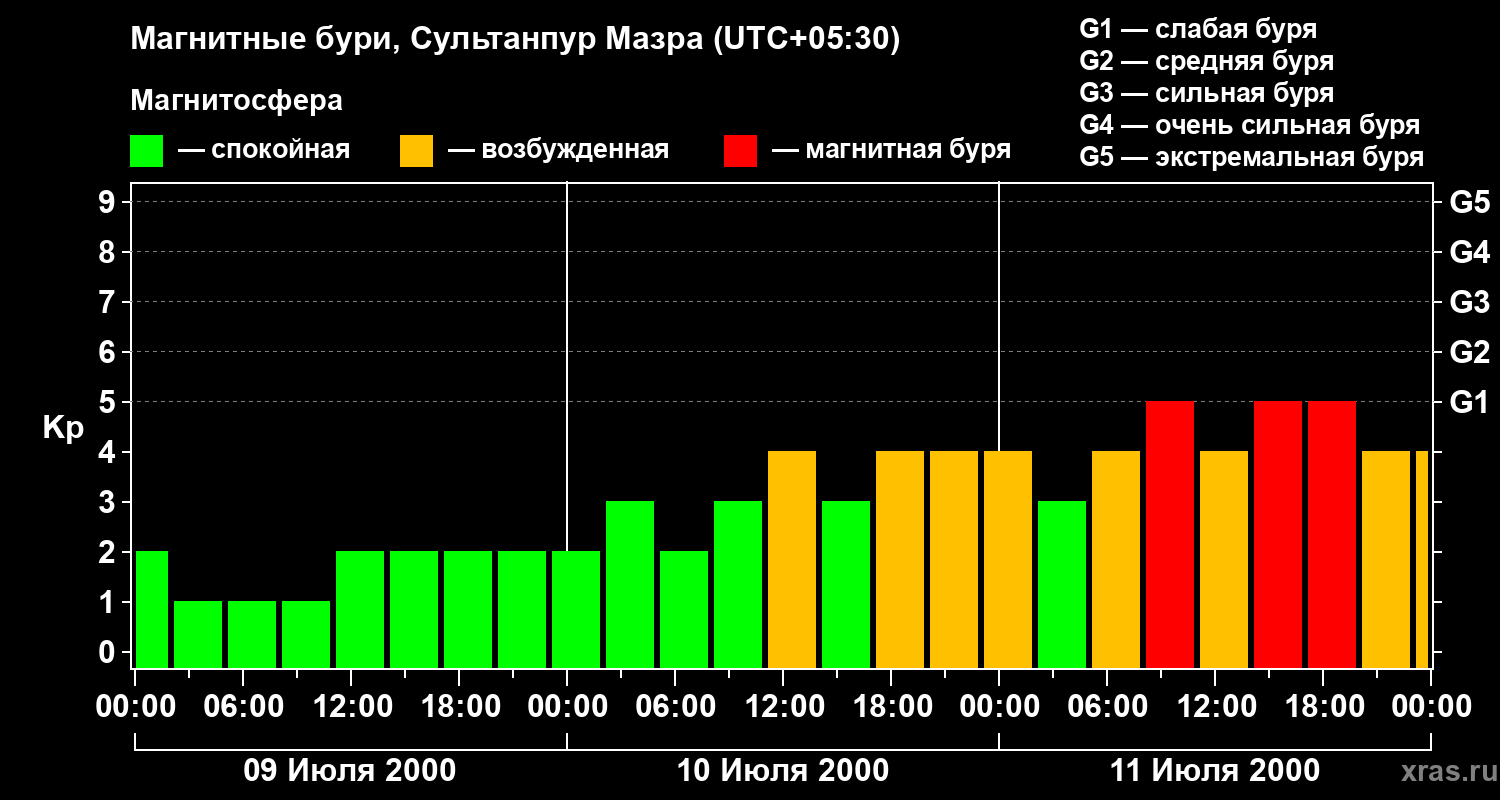The width and height of the screenshot is (1500, 800).
Task: Click the '10 Июля 2000' date label
Action: pyautogui.click(x=782, y=771)
